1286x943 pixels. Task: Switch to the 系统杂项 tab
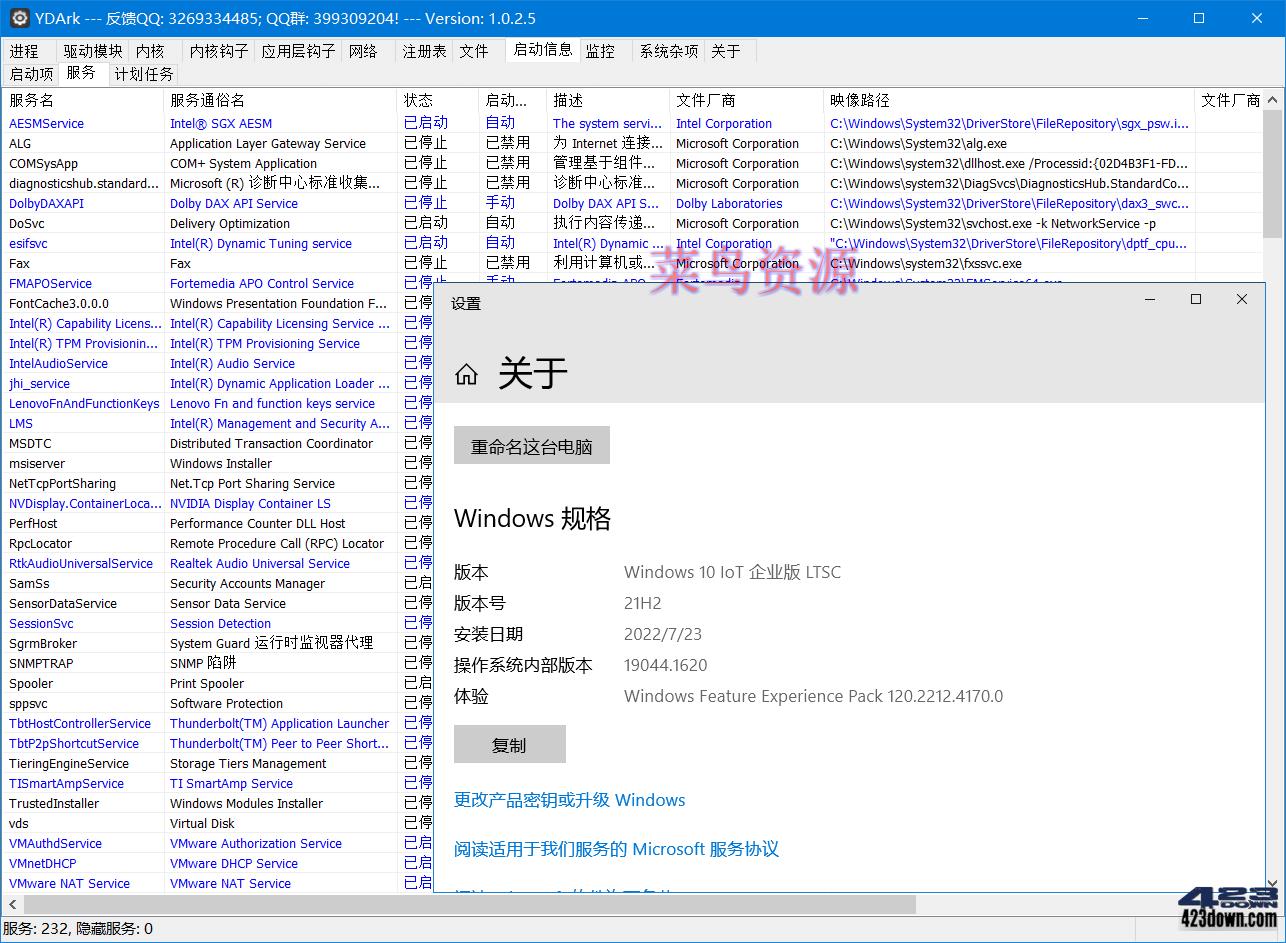pos(667,50)
